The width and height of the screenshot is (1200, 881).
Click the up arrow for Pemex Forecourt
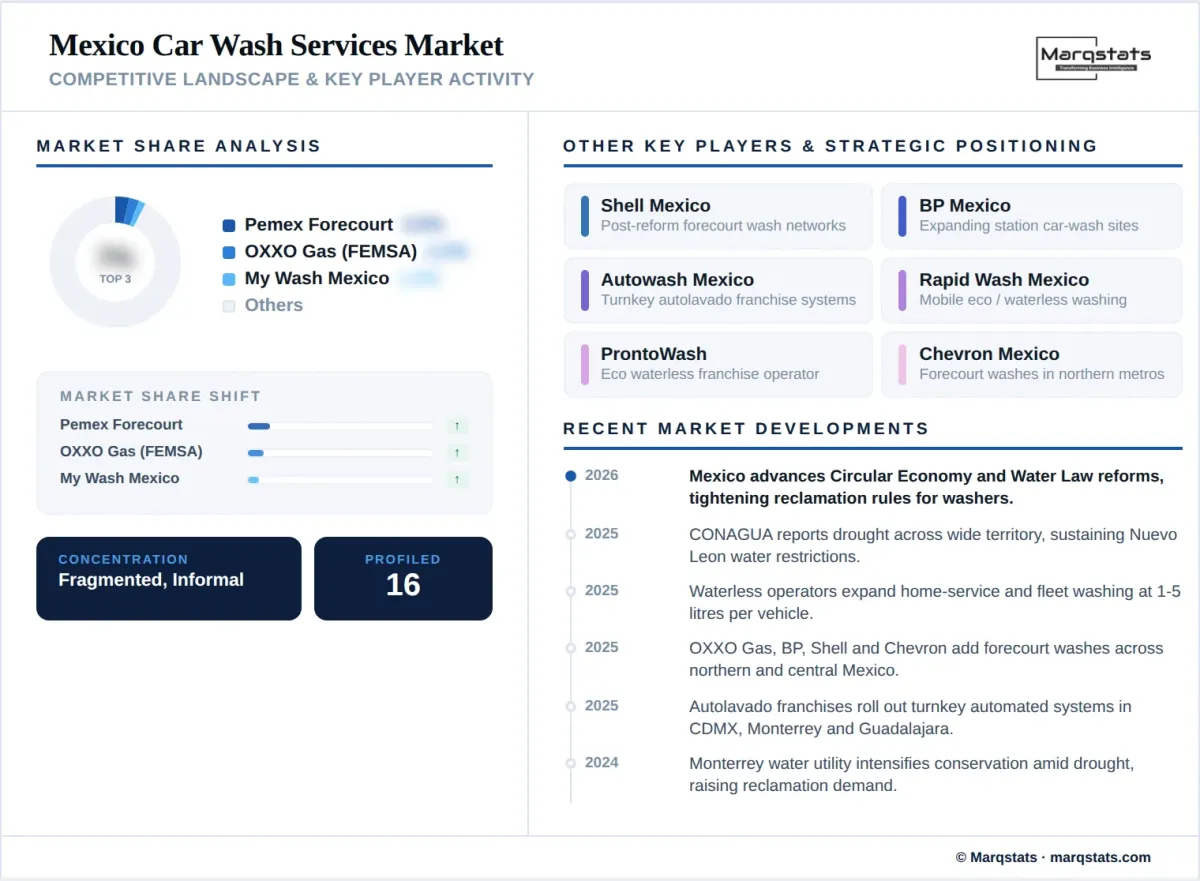457,426
